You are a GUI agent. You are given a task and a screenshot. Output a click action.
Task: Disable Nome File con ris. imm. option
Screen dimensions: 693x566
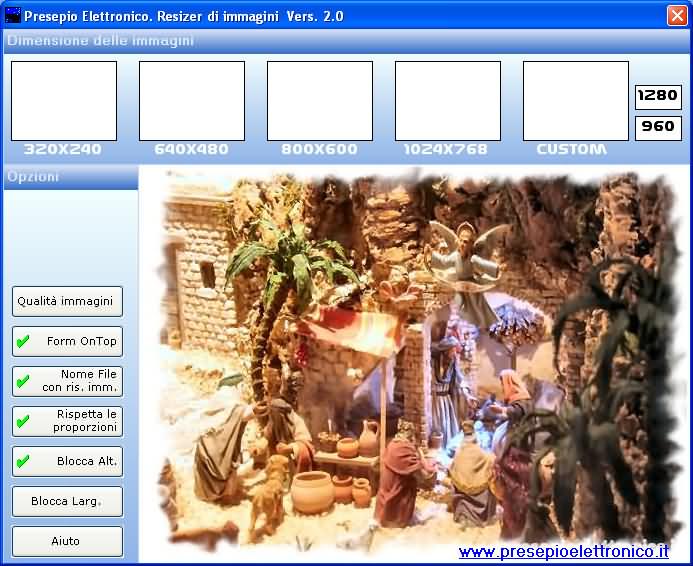(68, 381)
